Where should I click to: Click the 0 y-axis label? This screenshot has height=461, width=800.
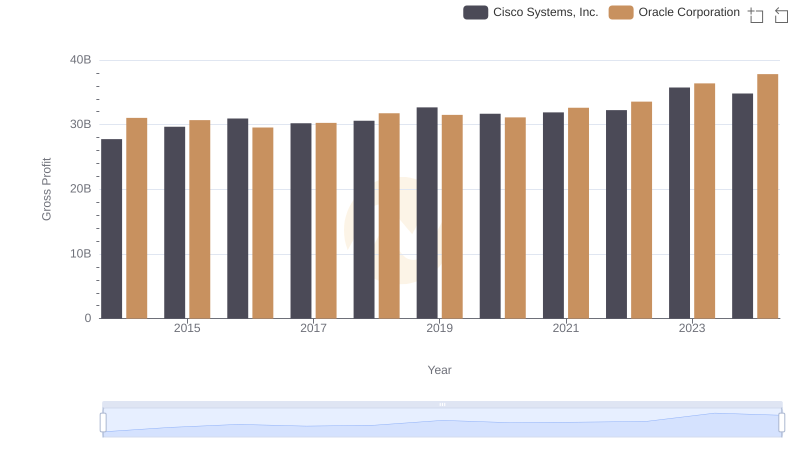coord(88,318)
